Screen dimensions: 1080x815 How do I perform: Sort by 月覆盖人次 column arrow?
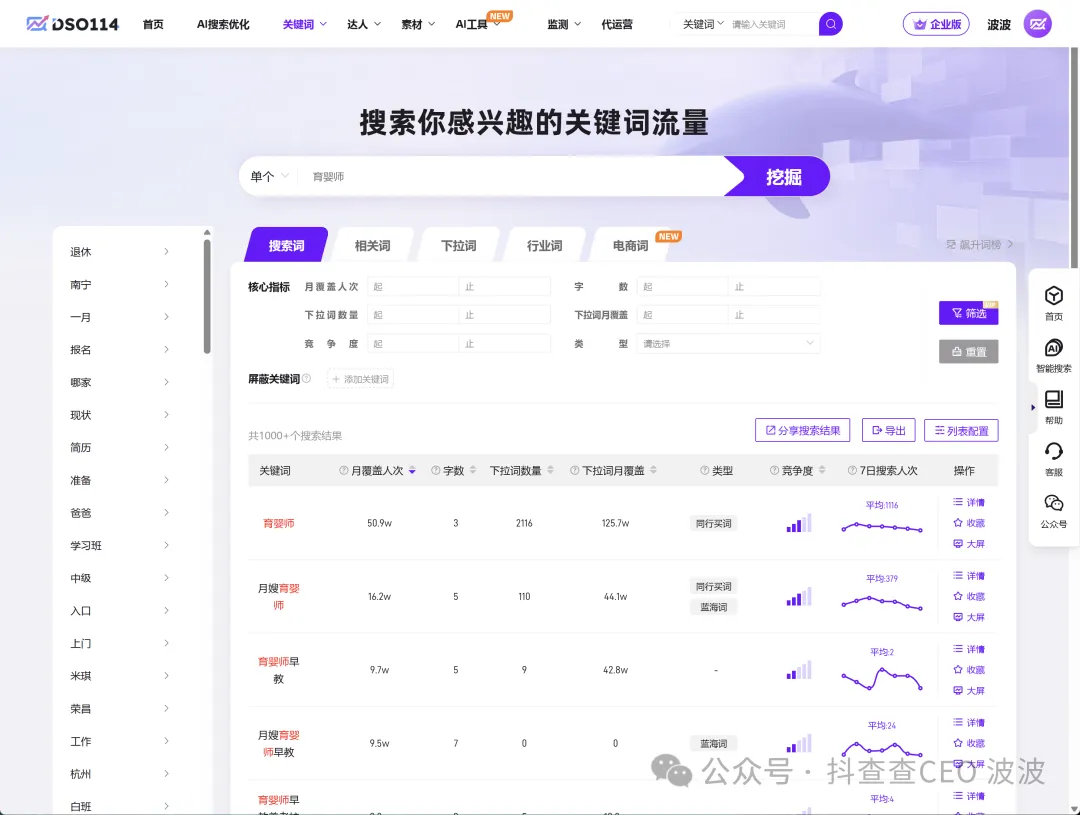click(x=412, y=471)
